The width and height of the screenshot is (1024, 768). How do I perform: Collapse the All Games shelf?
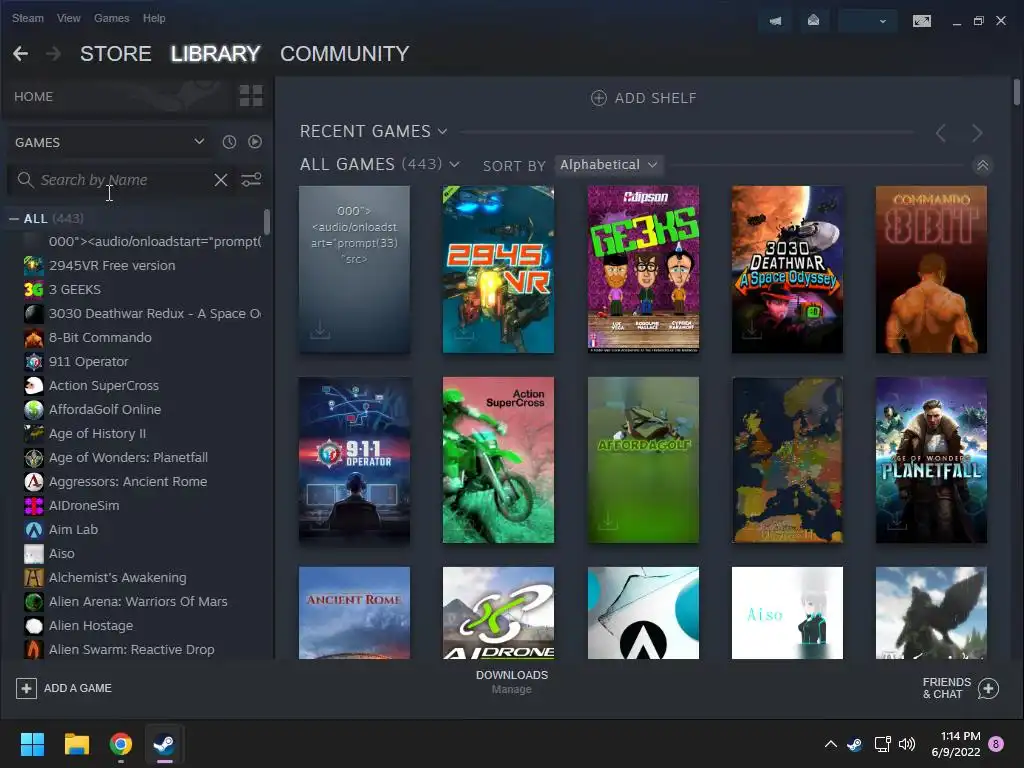point(982,165)
